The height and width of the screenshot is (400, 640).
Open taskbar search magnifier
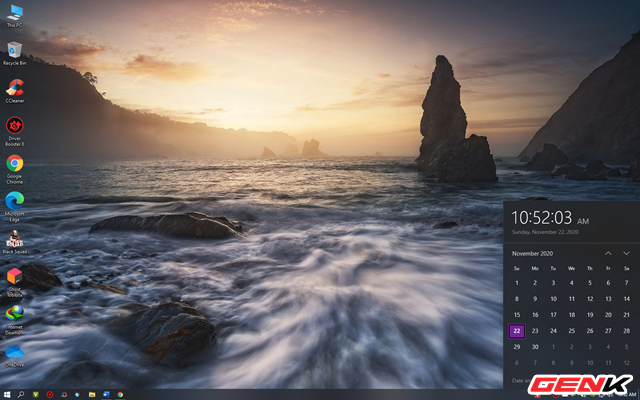20,395
